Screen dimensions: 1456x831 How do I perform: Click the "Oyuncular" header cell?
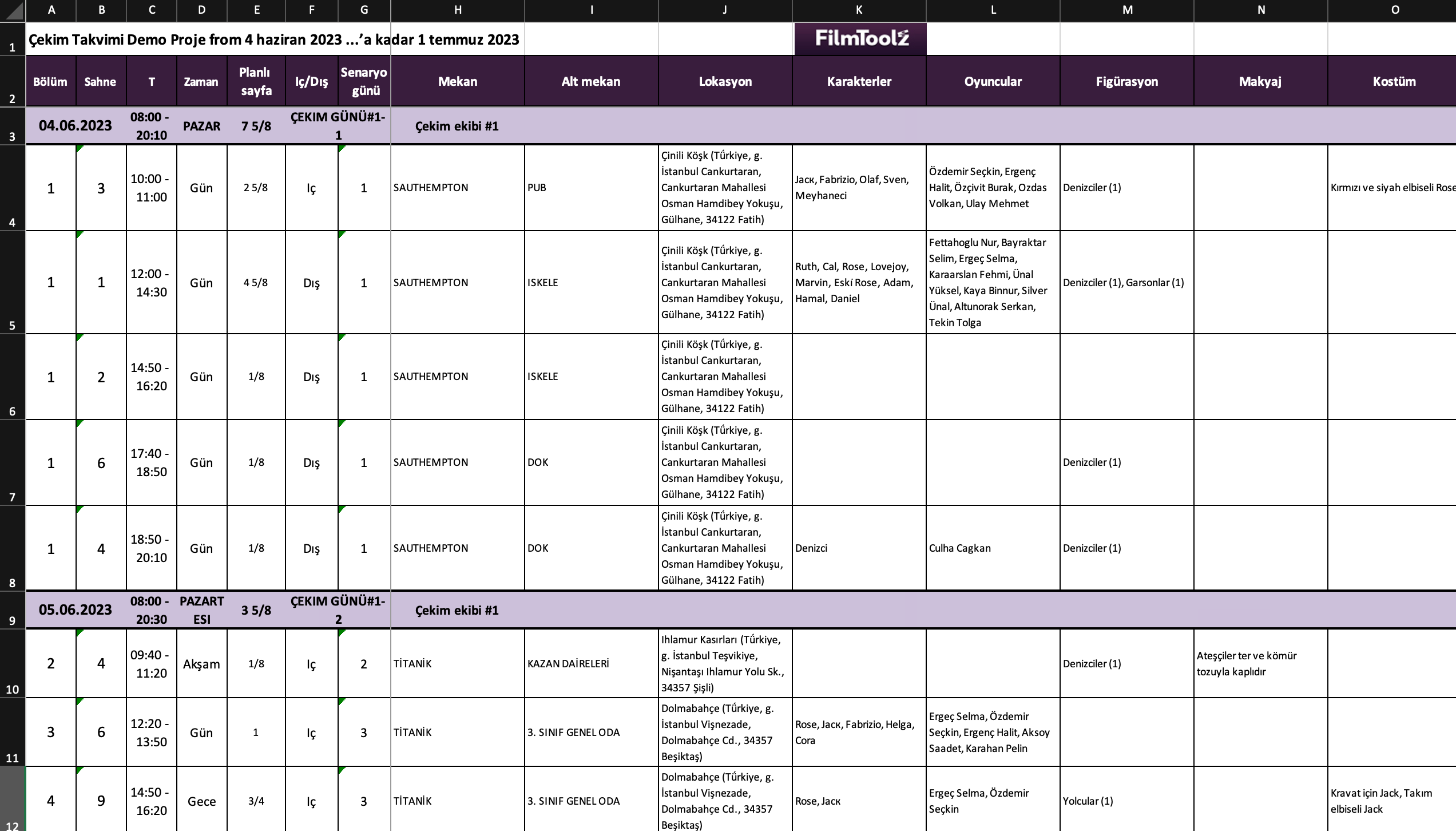coord(993,81)
